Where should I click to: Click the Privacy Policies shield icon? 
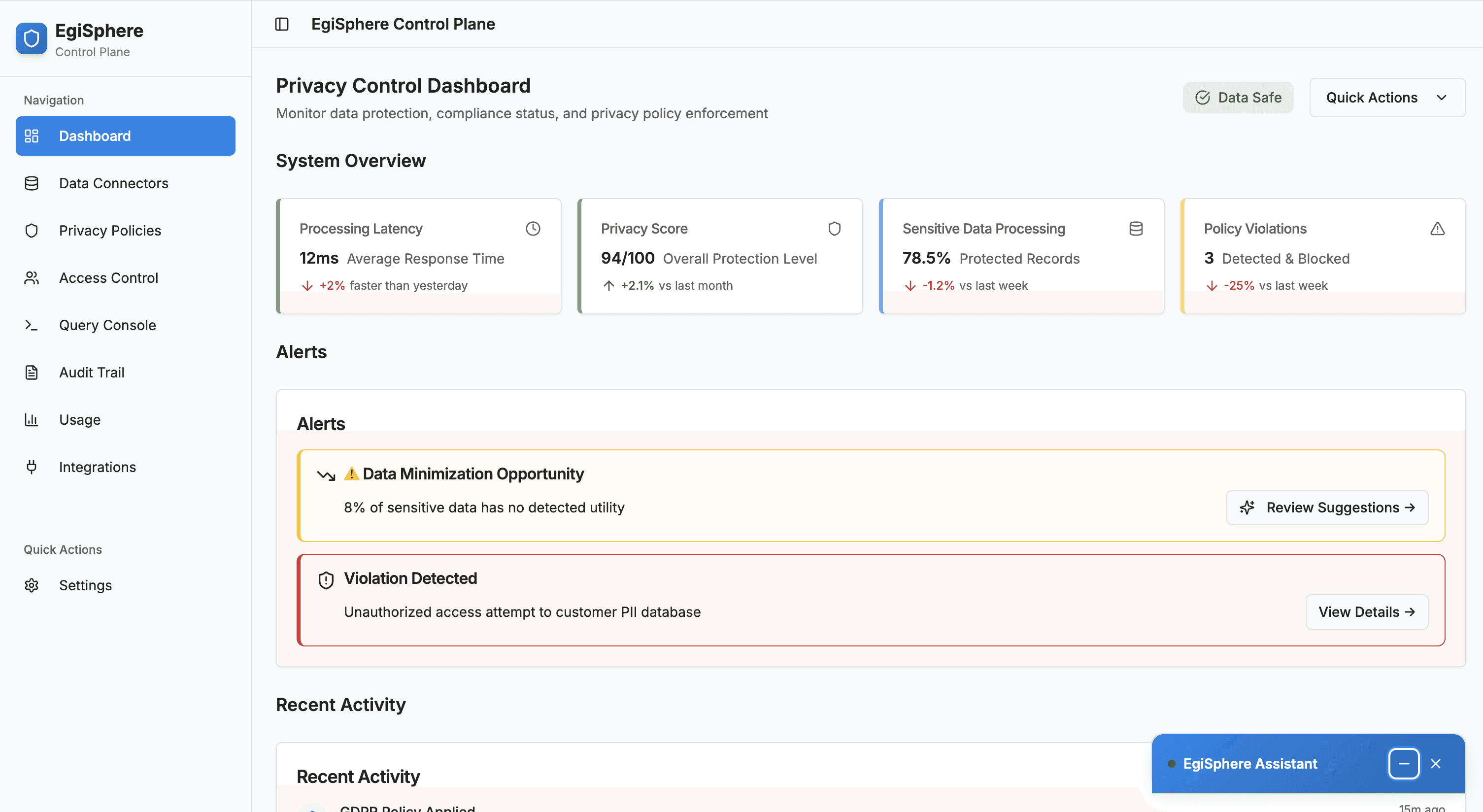pyautogui.click(x=32, y=231)
